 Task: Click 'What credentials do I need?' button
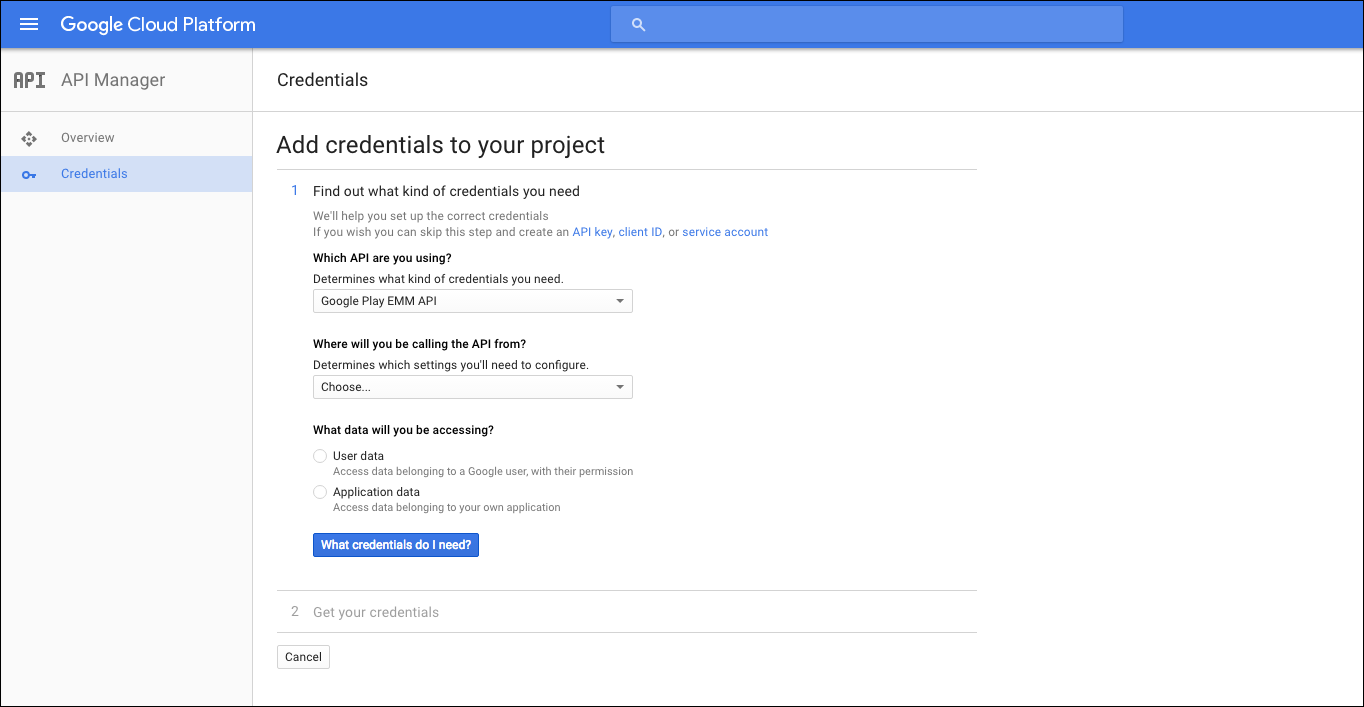coord(396,545)
